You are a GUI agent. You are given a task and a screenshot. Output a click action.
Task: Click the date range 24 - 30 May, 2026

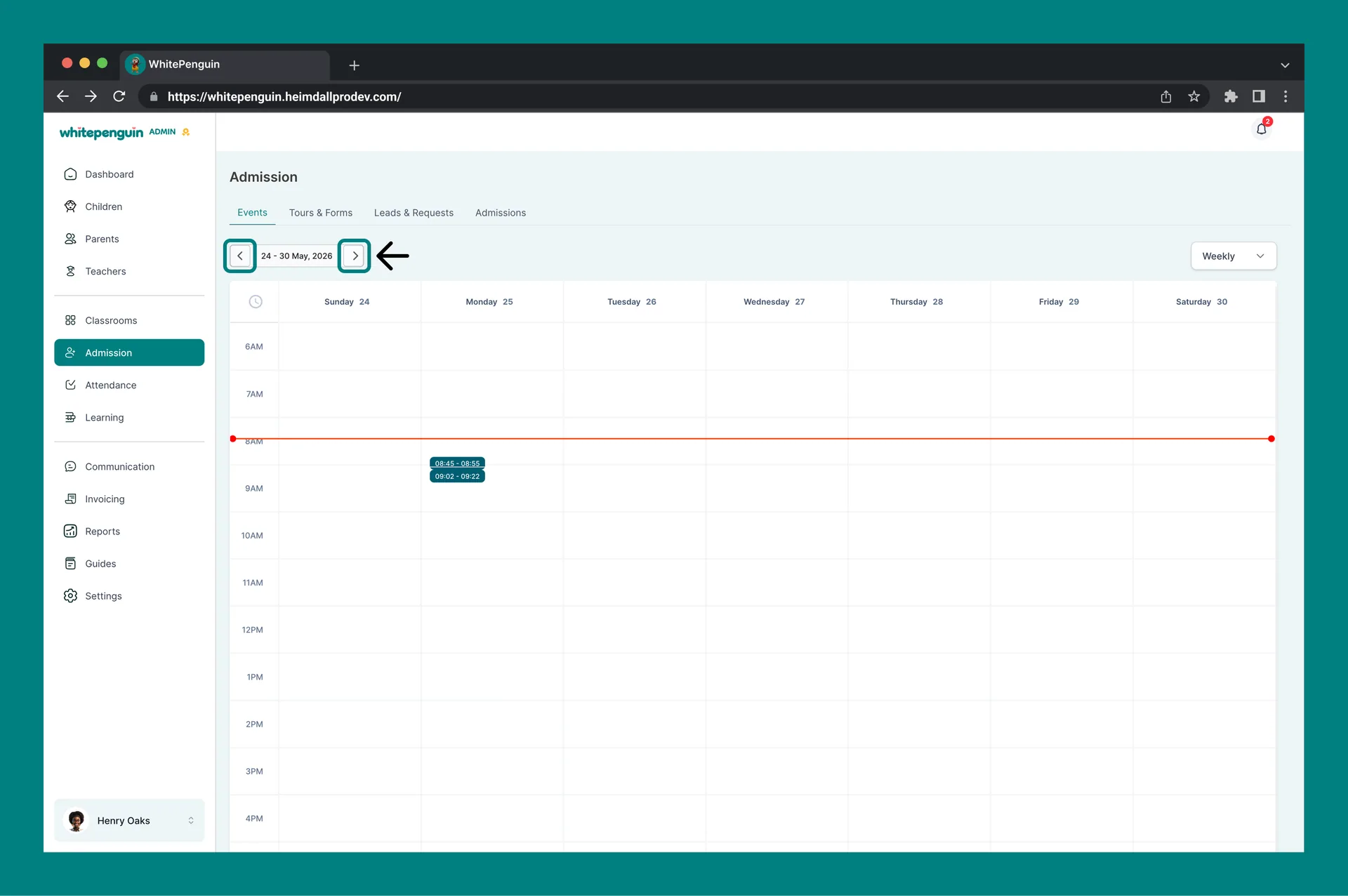pos(297,256)
